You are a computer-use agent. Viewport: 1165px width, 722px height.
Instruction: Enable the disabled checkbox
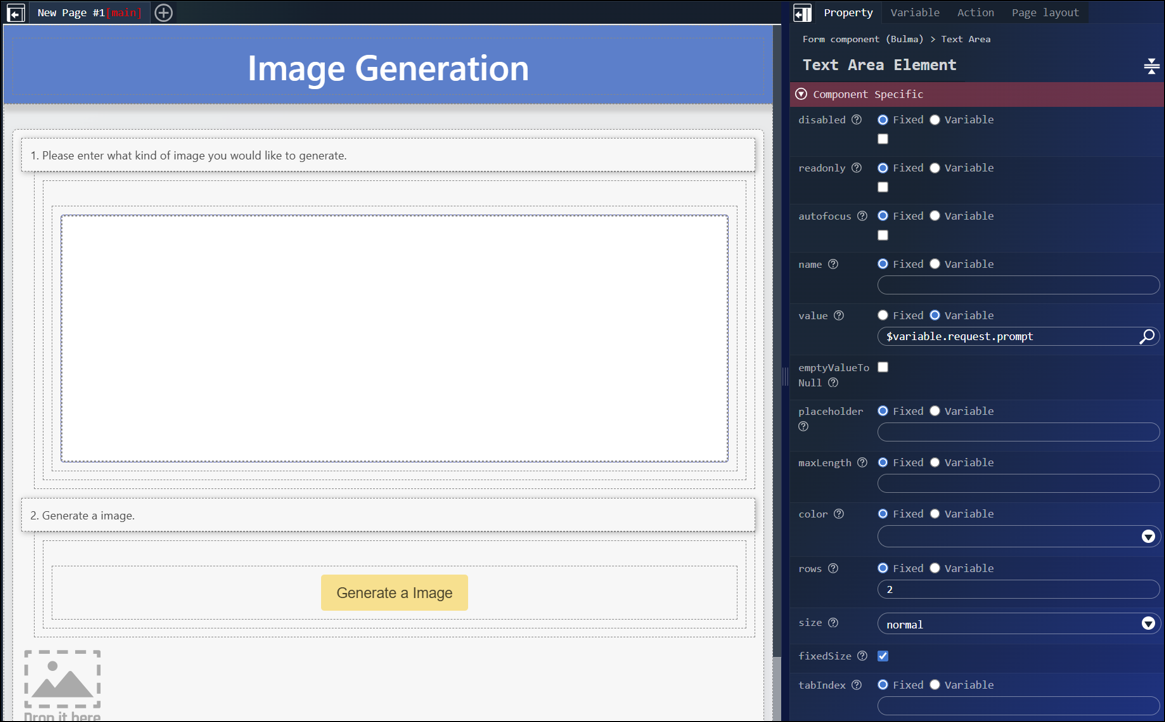click(x=883, y=139)
